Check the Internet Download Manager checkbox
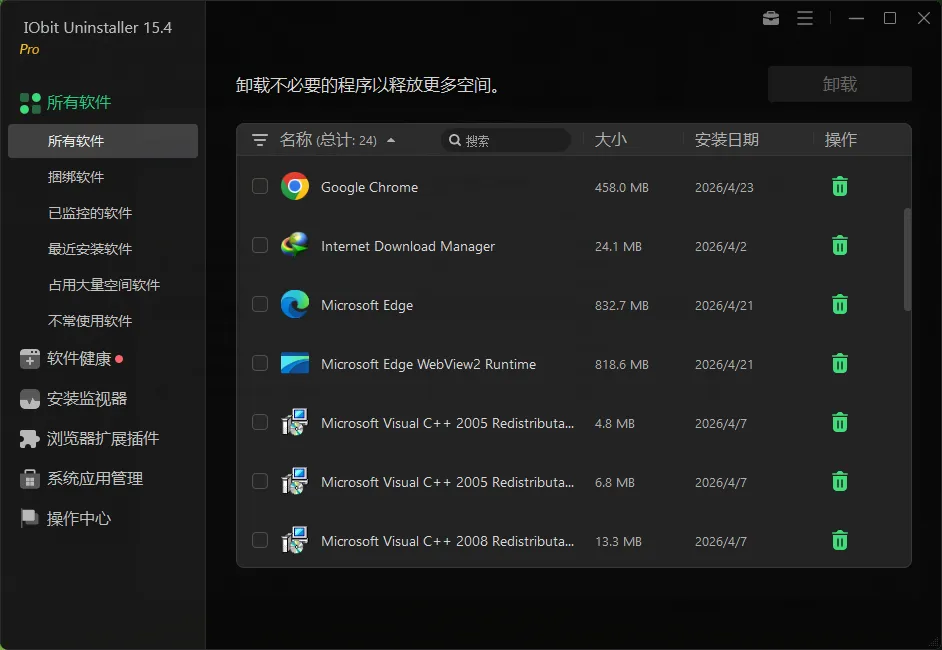Image resolution: width=942 pixels, height=650 pixels. click(260, 245)
